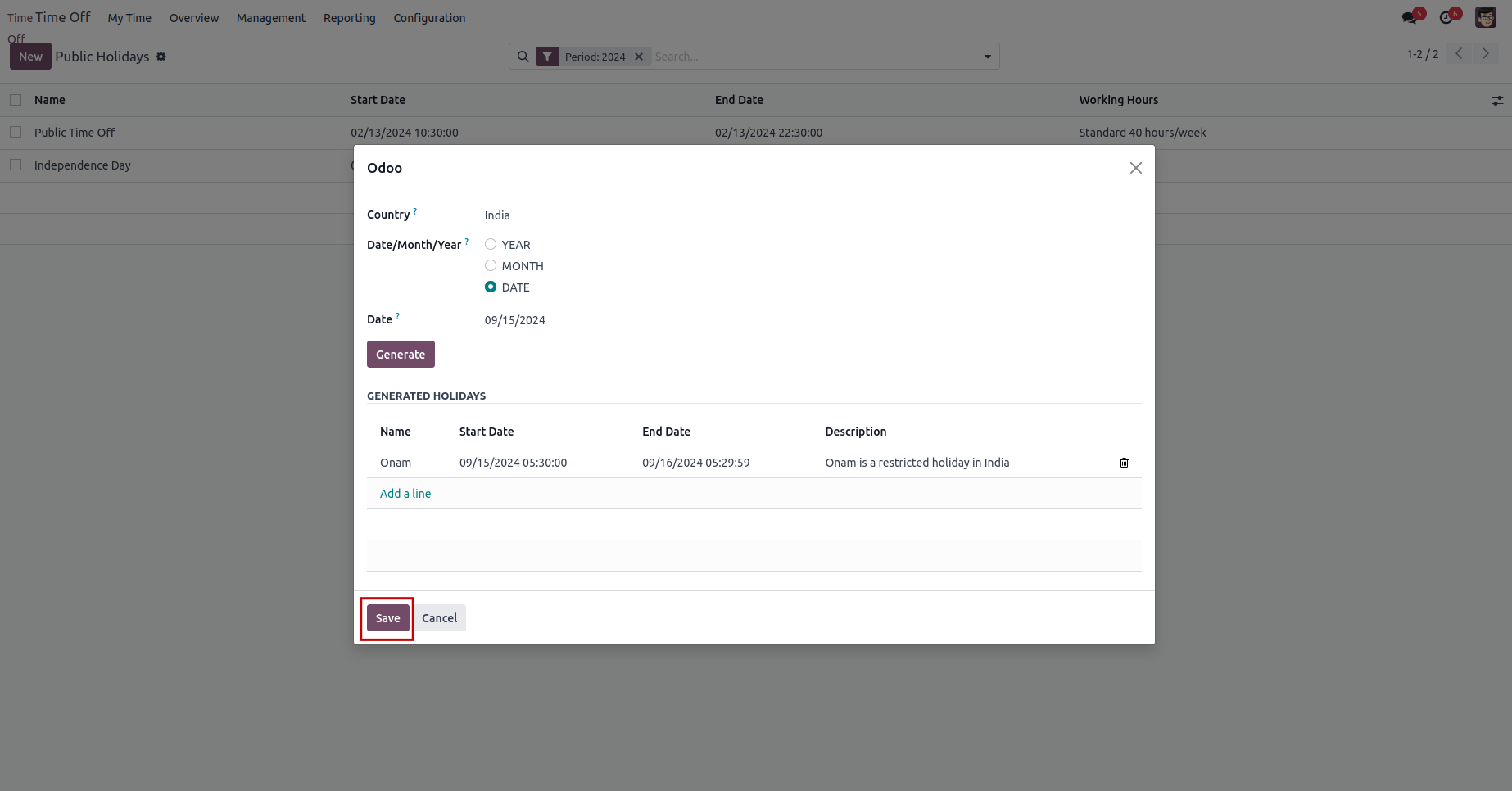Click the 02/13/2024 10:30:00 start date cell
The height and width of the screenshot is (791, 1512).
pyautogui.click(x=405, y=133)
